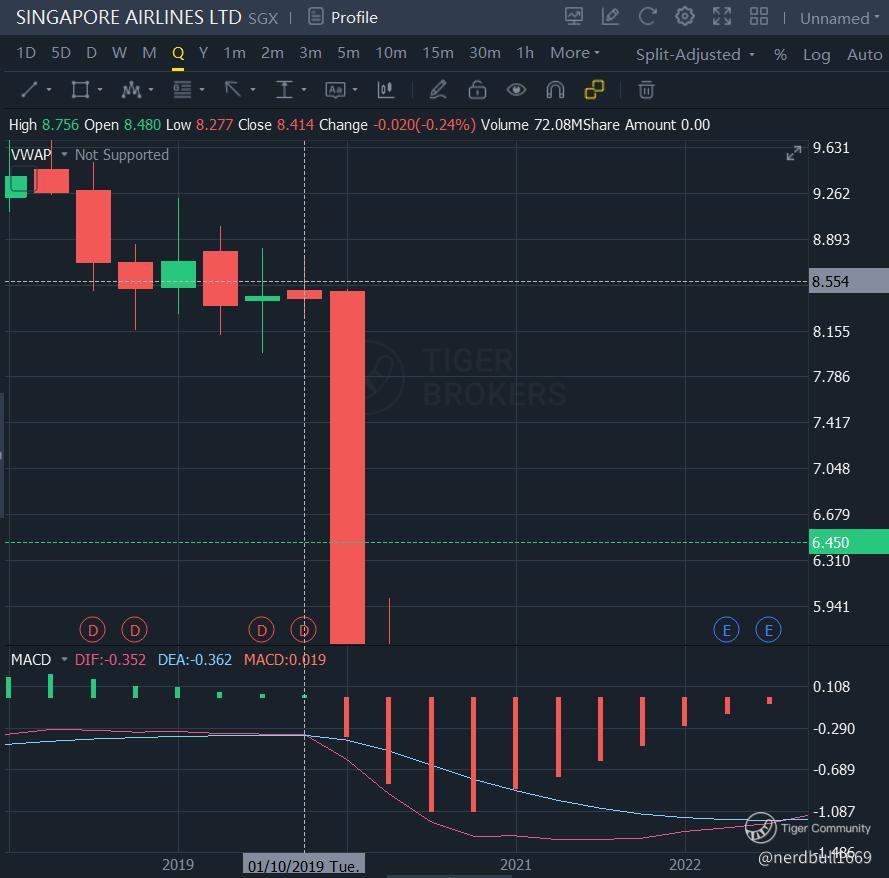
Task: Enter fullscreen chart mode
Action: pos(721,16)
